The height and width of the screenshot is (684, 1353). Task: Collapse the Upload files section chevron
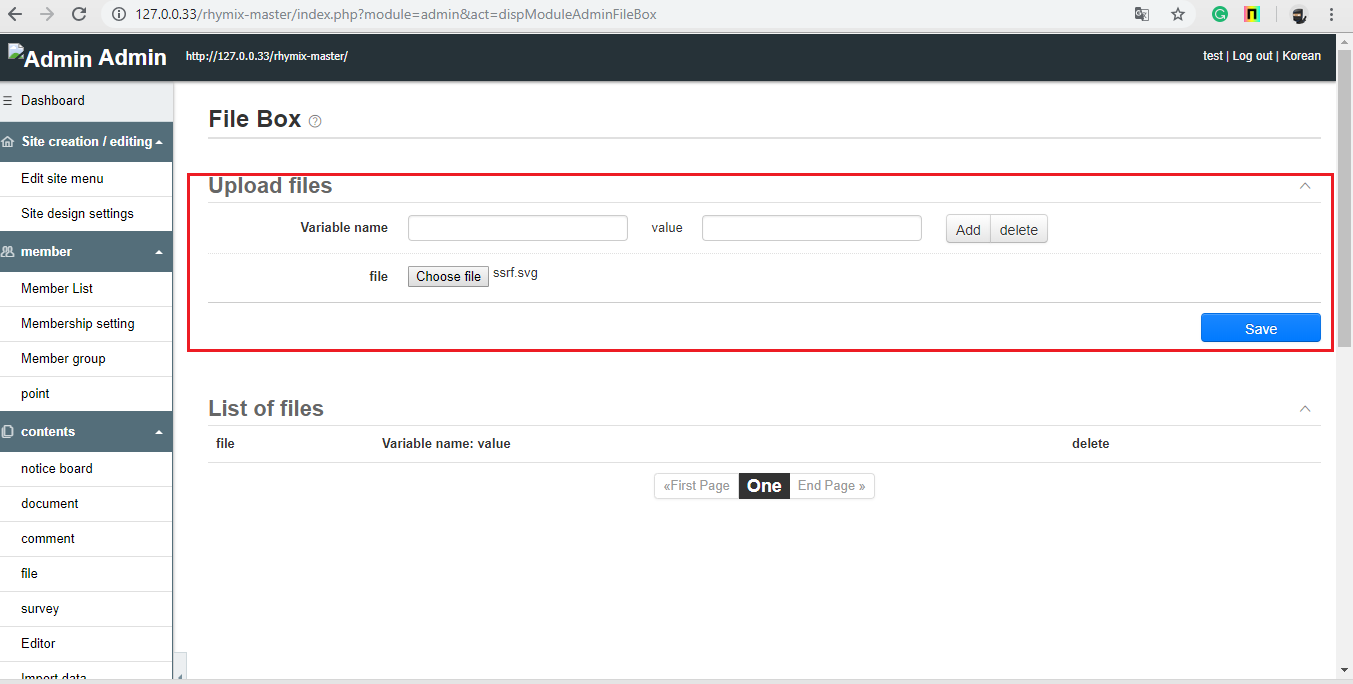(1304, 186)
